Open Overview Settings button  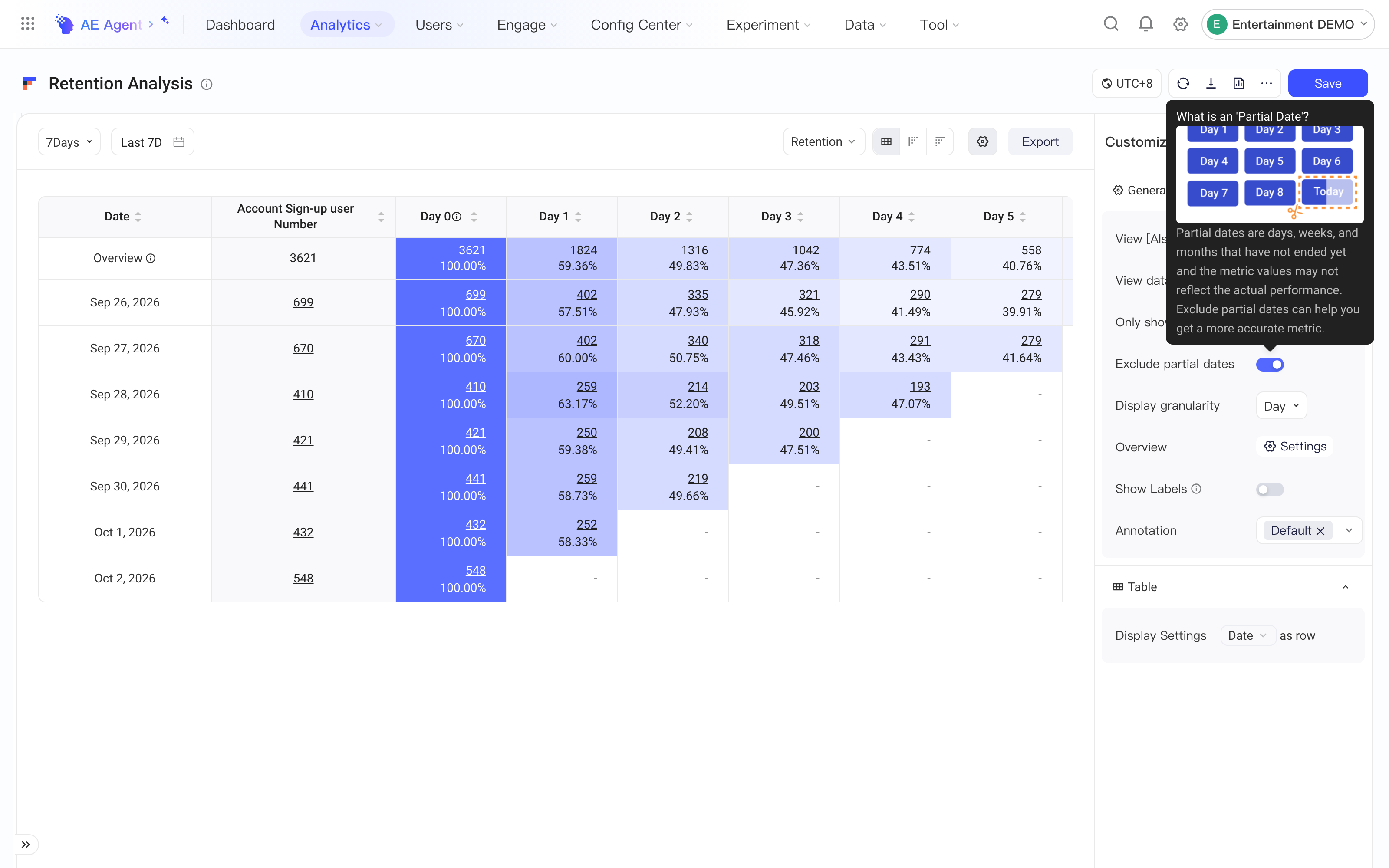1295,447
